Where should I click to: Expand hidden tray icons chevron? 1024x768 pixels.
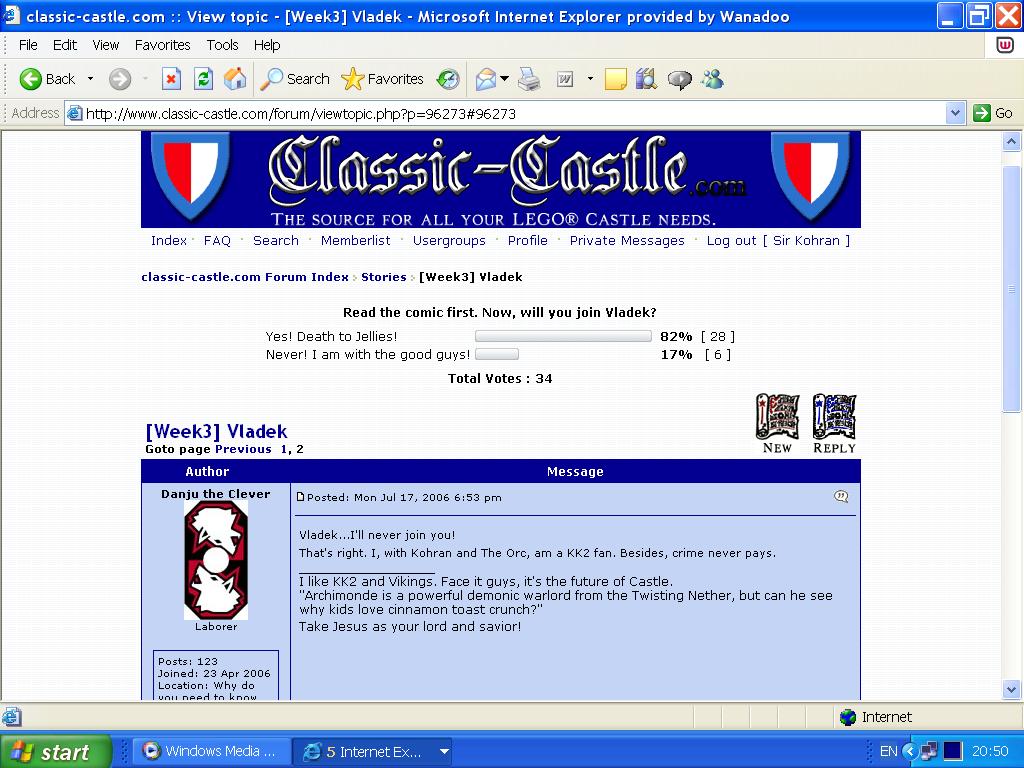pyautogui.click(x=908, y=751)
